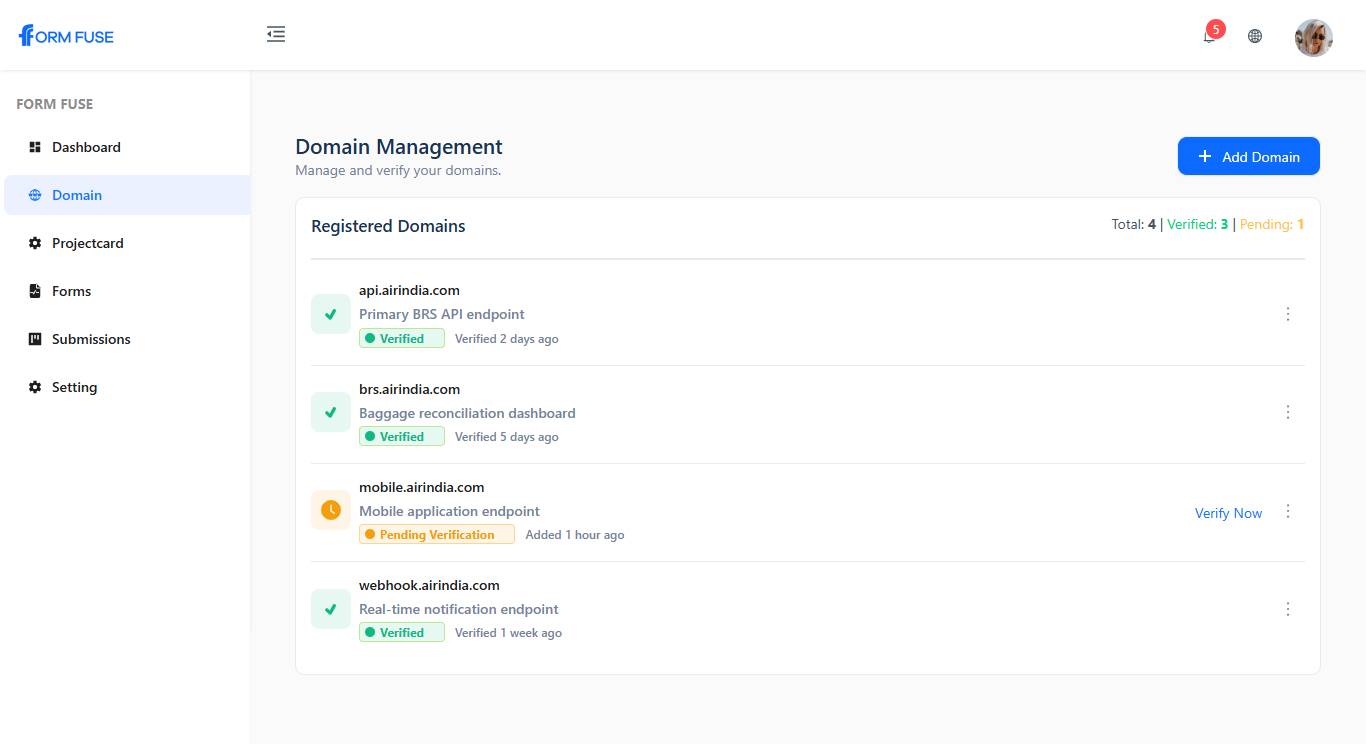Open the kebab menu for api.airindia.com

[x=1288, y=313]
